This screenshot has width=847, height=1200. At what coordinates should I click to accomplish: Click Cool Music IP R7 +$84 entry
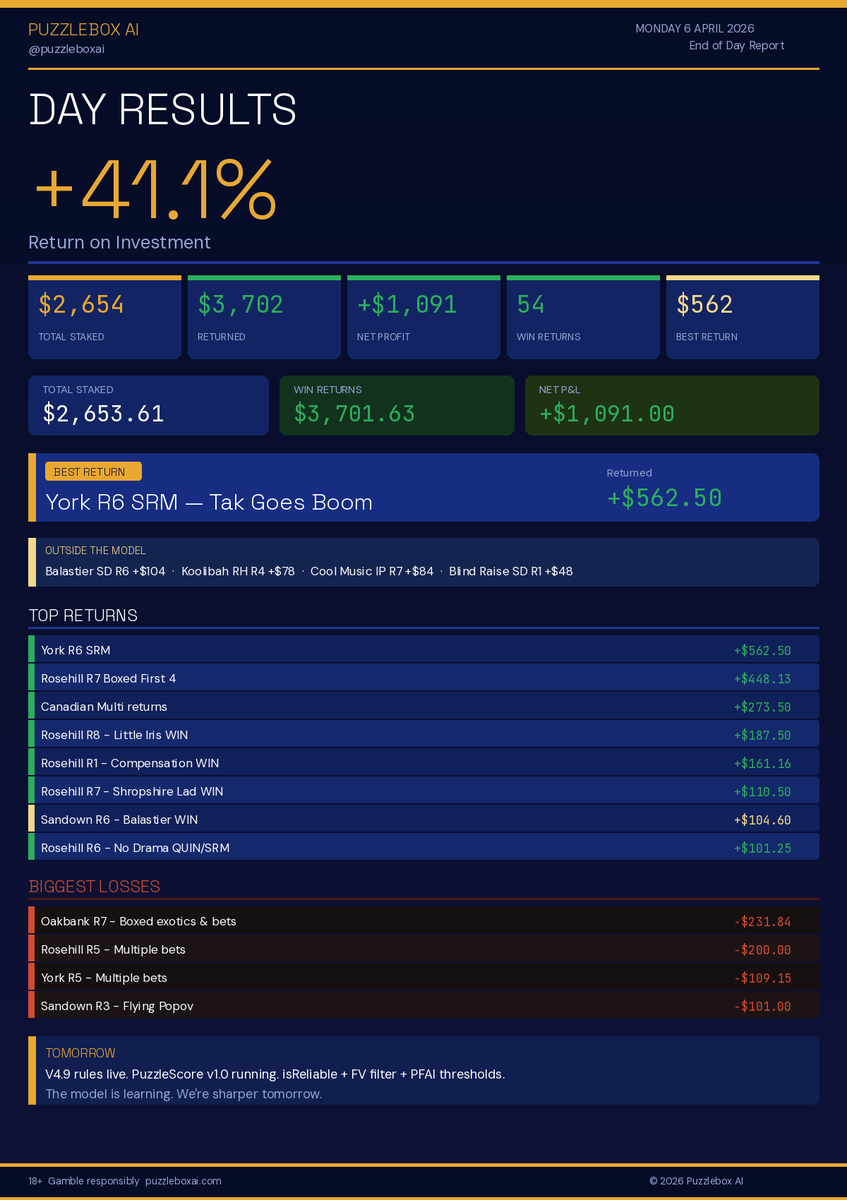[x=372, y=571]
